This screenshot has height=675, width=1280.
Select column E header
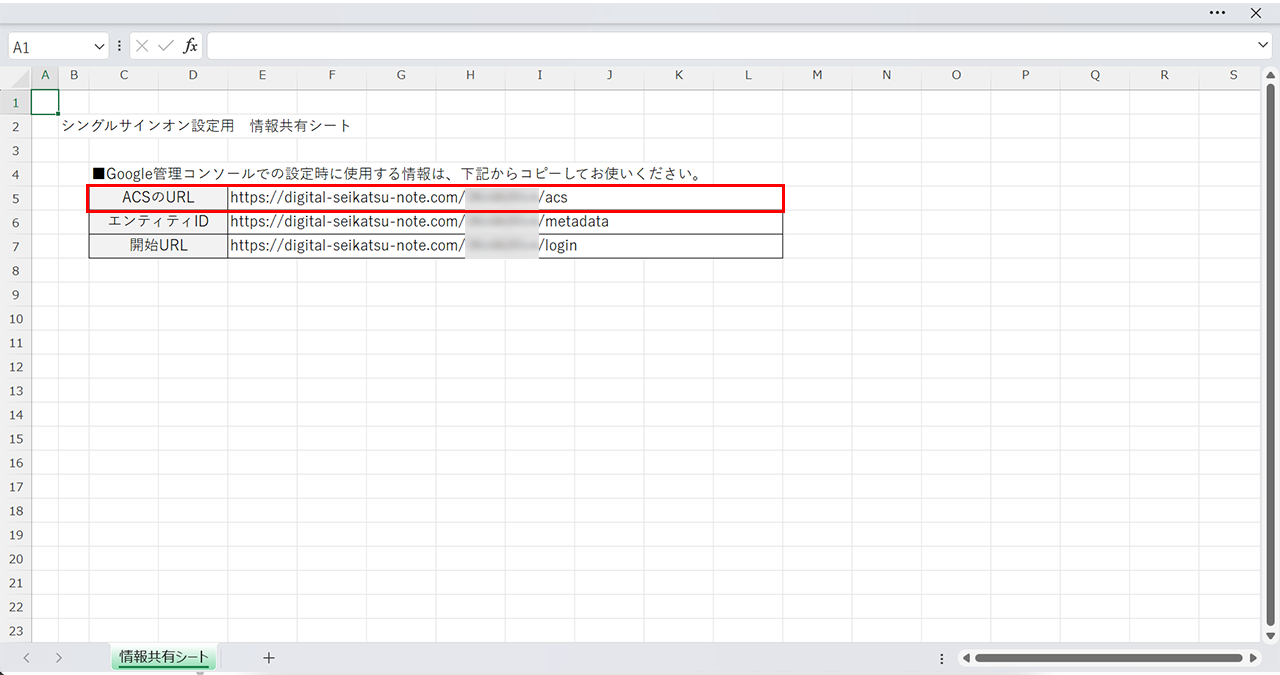click(262, 75)
